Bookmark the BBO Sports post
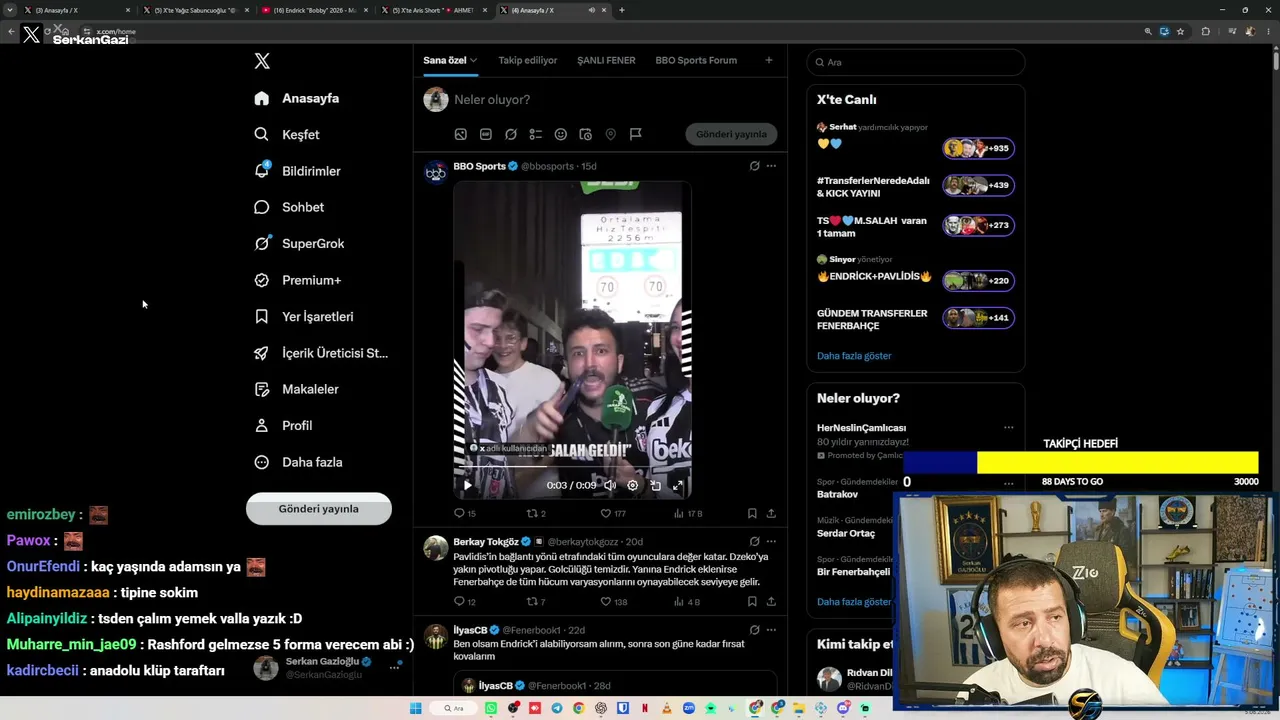 (x=752, y=513)
